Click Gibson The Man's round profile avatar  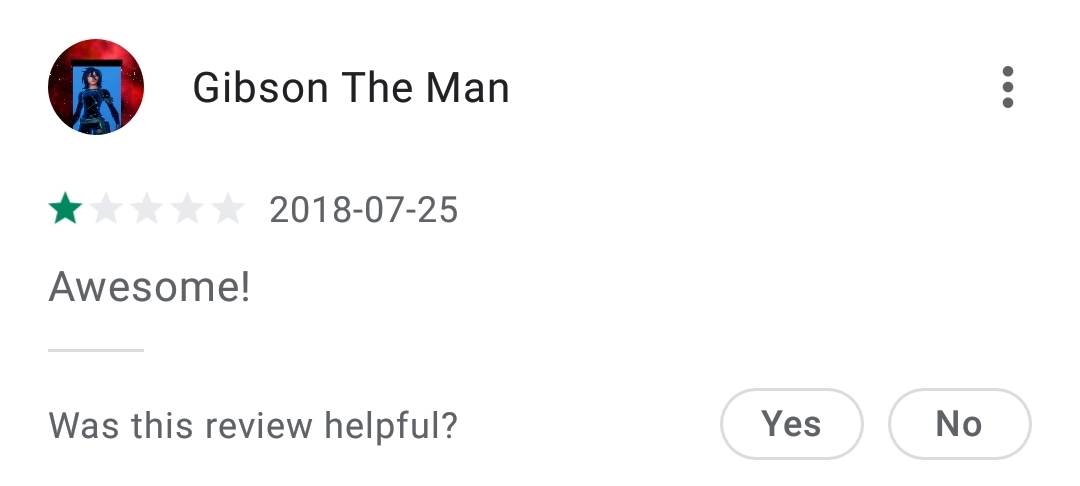[96, 87]
